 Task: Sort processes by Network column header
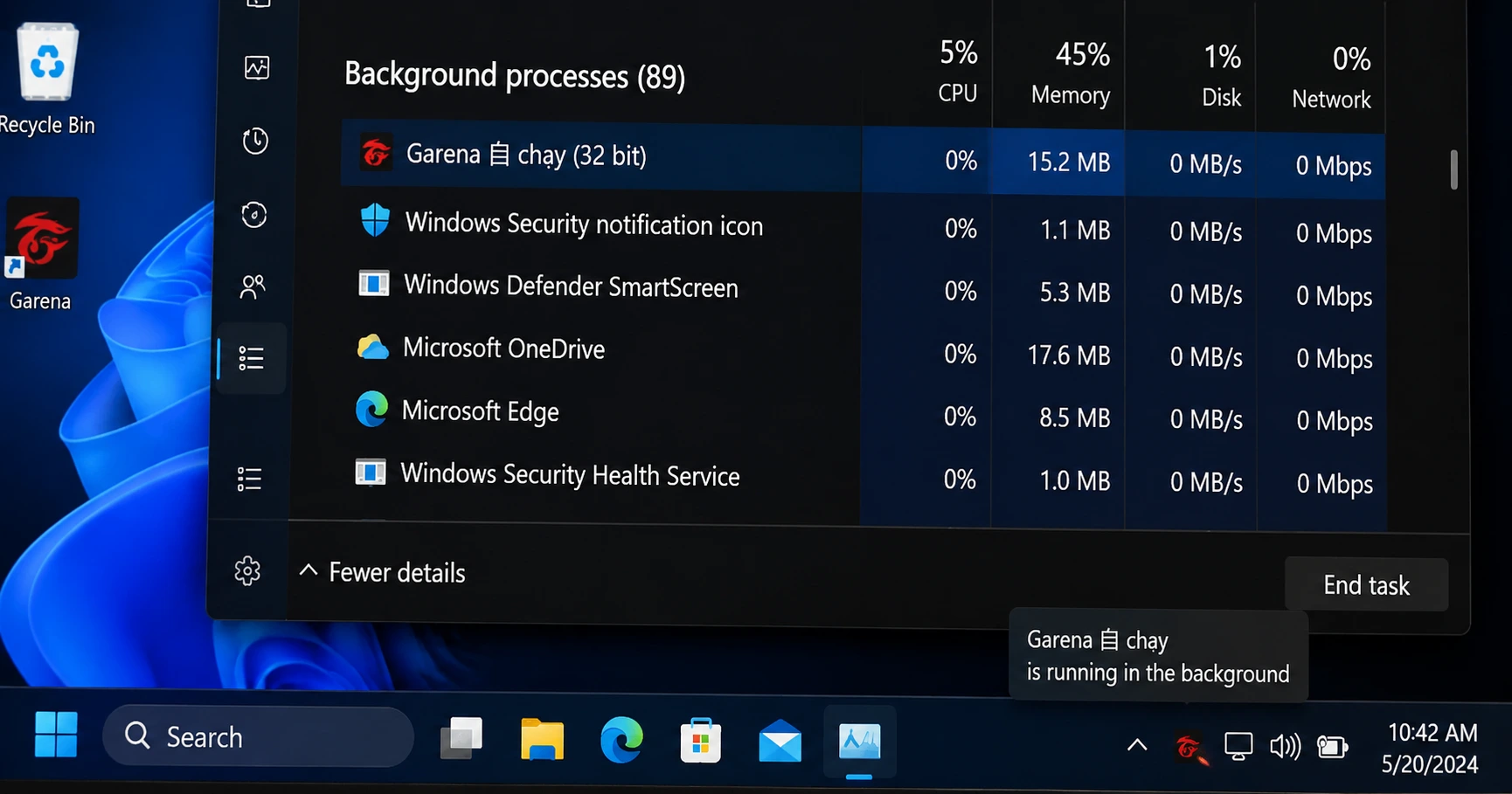[x=1331, y=79]
